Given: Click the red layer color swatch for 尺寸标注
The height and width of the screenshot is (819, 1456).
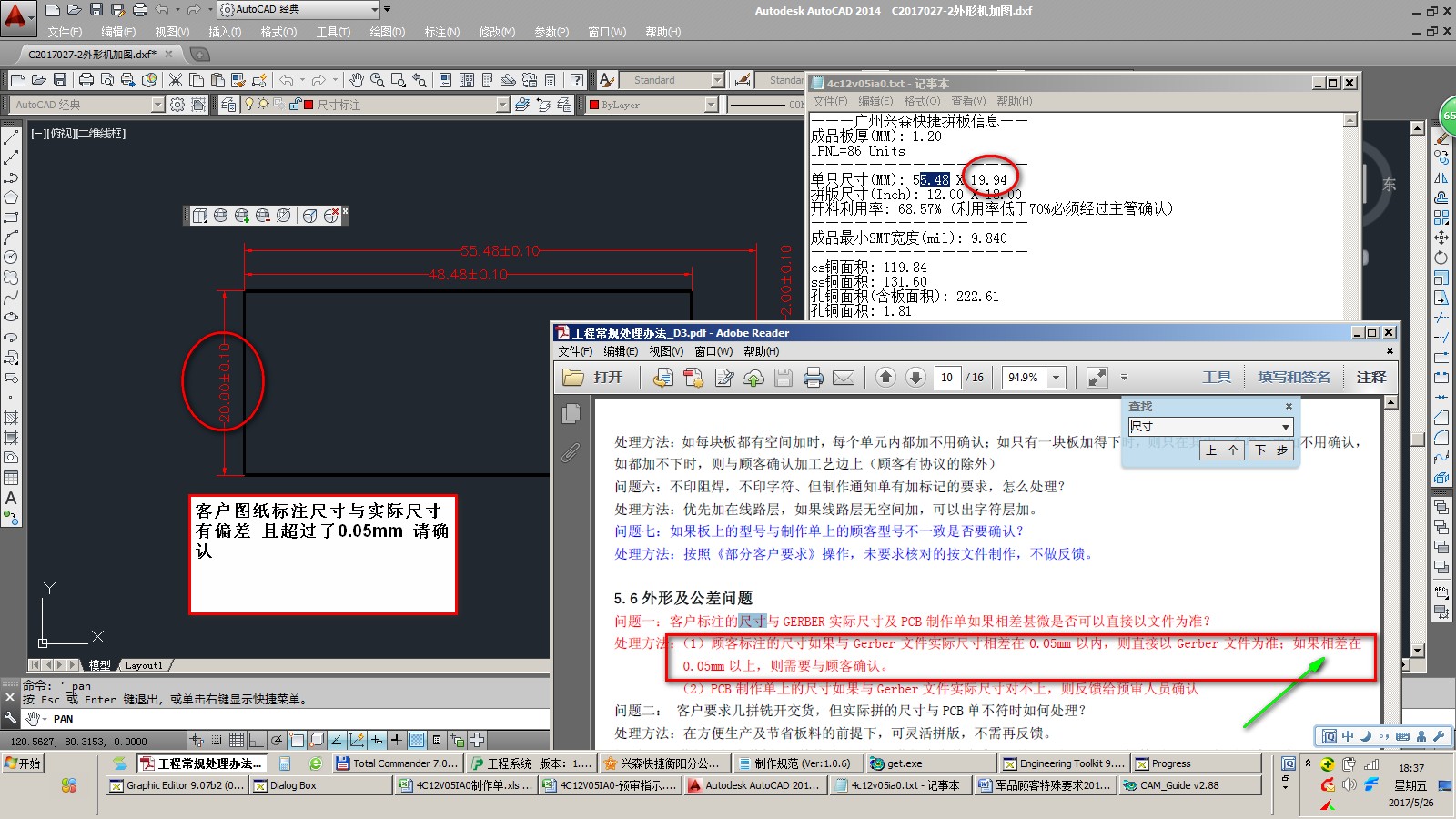Looking at the screenshot, I should pos(308,105).
